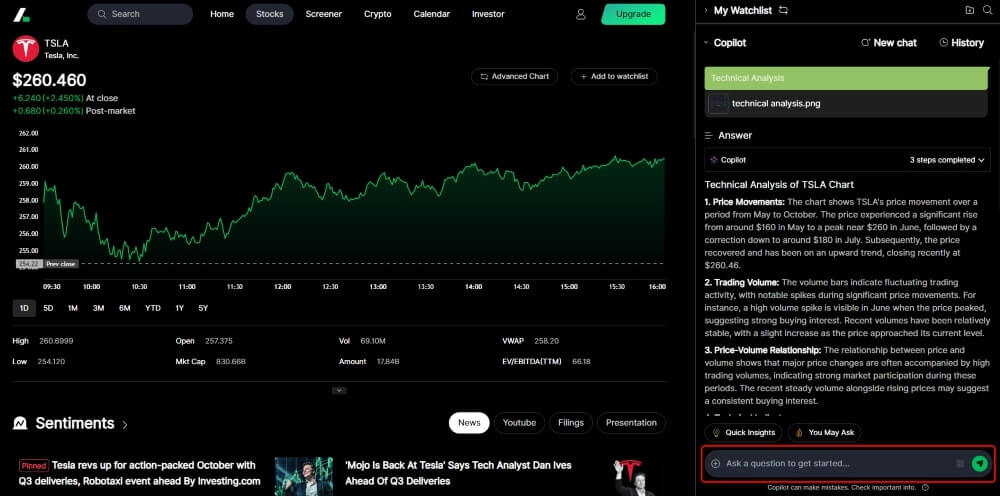Click the Add to watchlist button
The height and width of the screenshot is (496, 1000).
click(x=613, y=76)
